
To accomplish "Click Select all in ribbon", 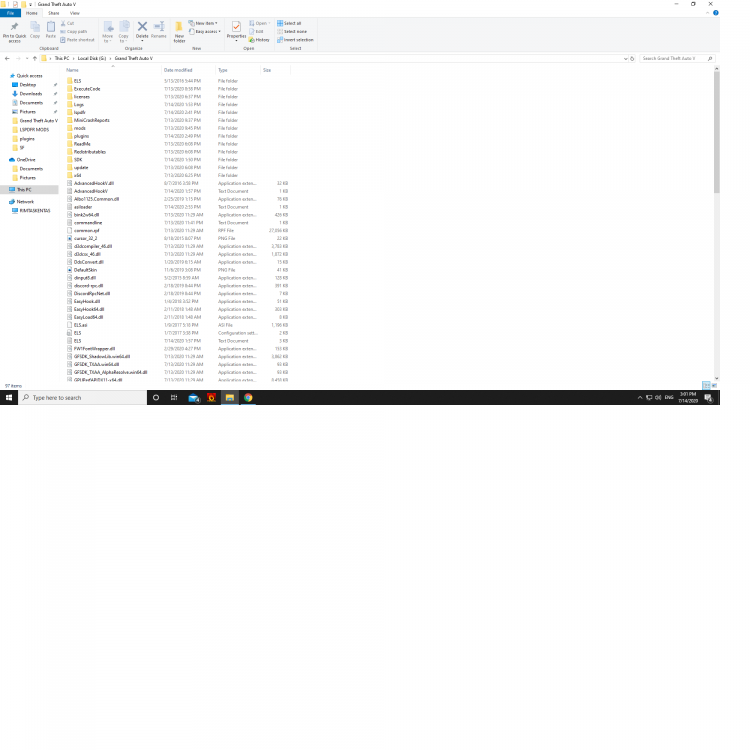I will click(289, 23).
